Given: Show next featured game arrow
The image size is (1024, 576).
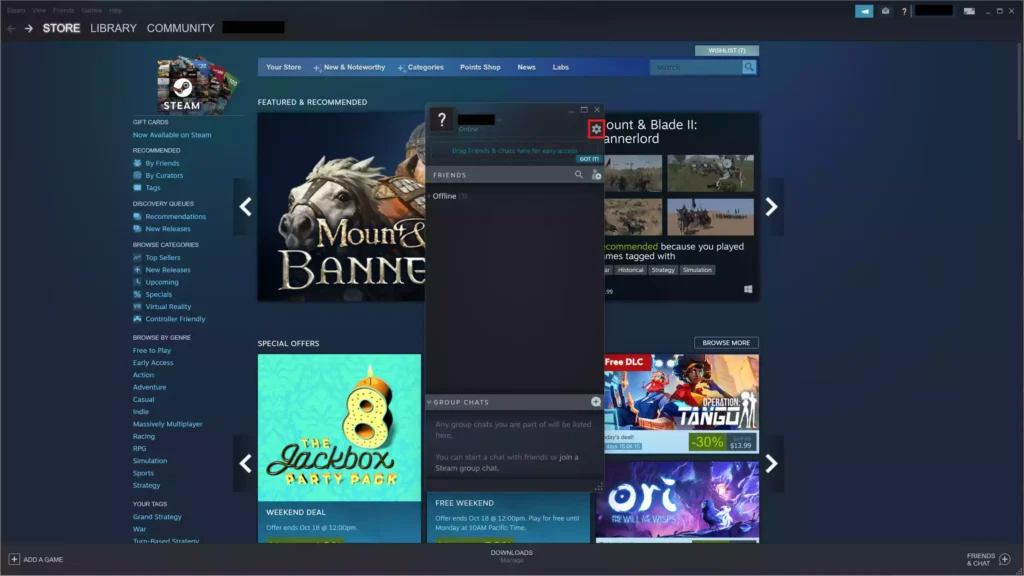Looking at the screenshot, I should point(771,207).
